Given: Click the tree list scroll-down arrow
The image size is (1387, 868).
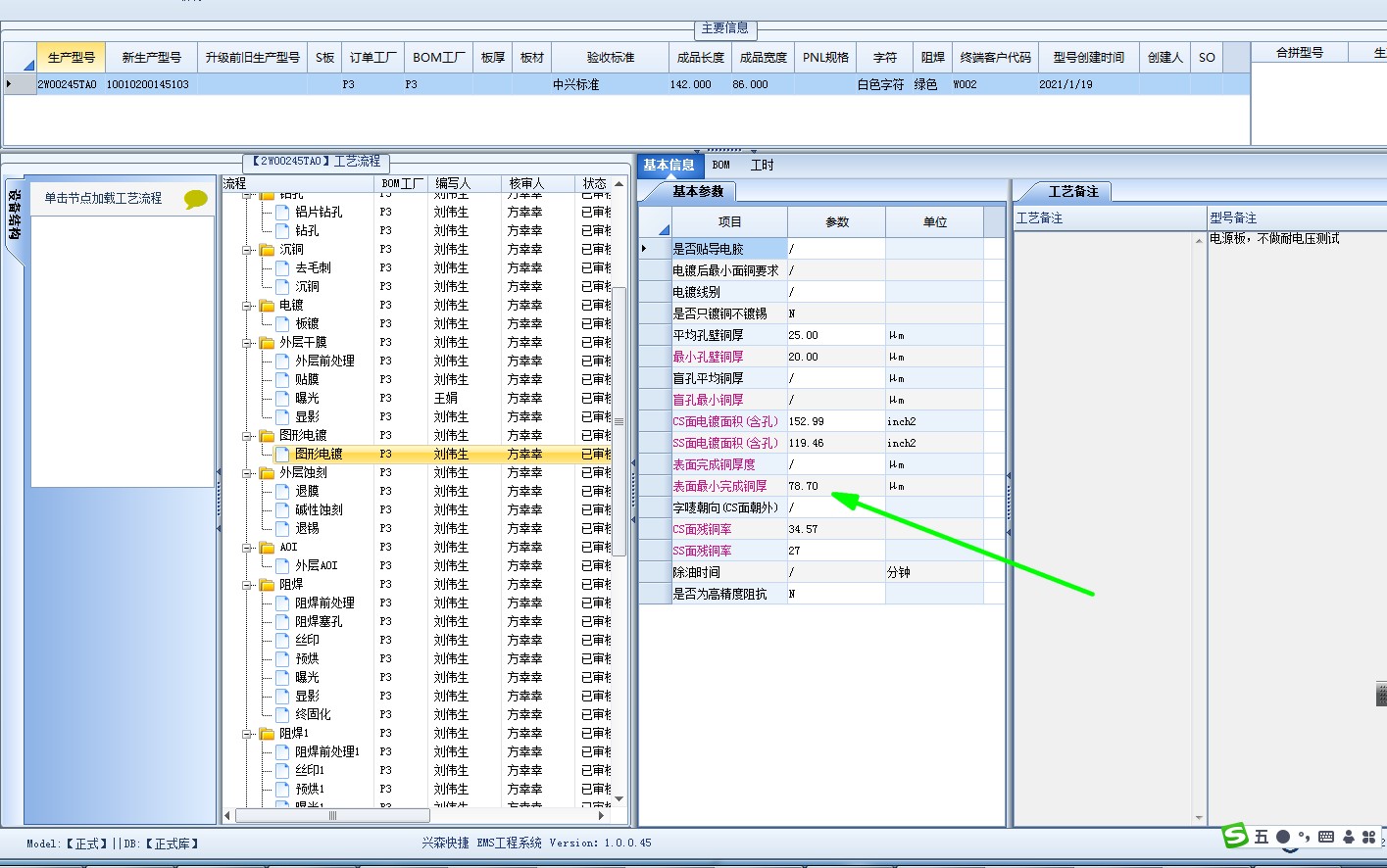Looking at the screenshot, I should (619, 799).
